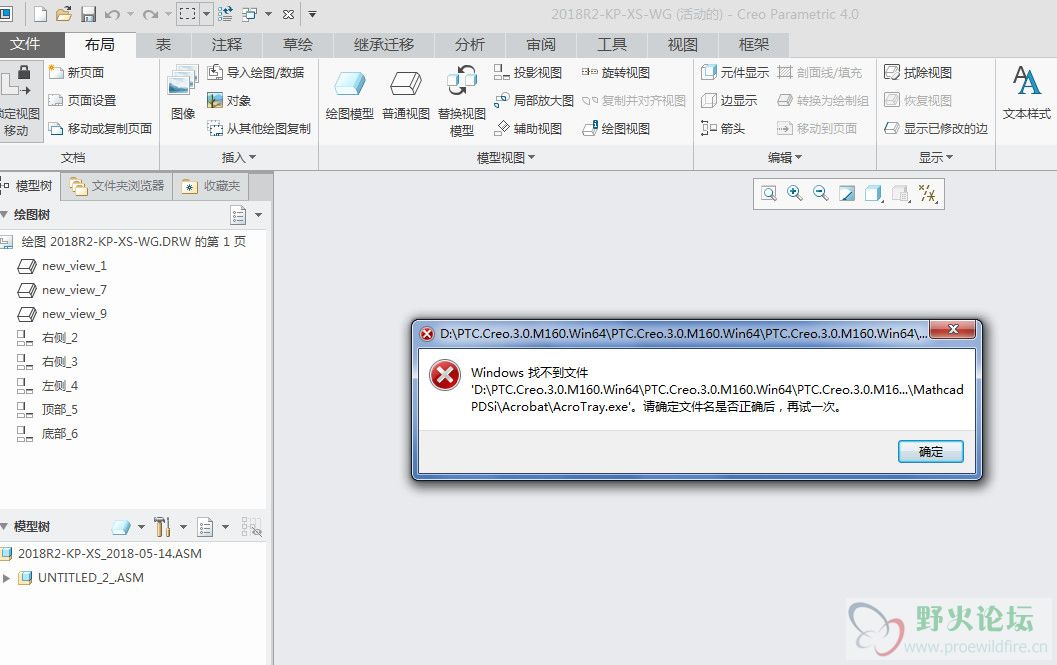The image size is (1057, 665).
Task: Click Move or Copy Sheets (移动或复制页面)
Action: pos(100,128)
